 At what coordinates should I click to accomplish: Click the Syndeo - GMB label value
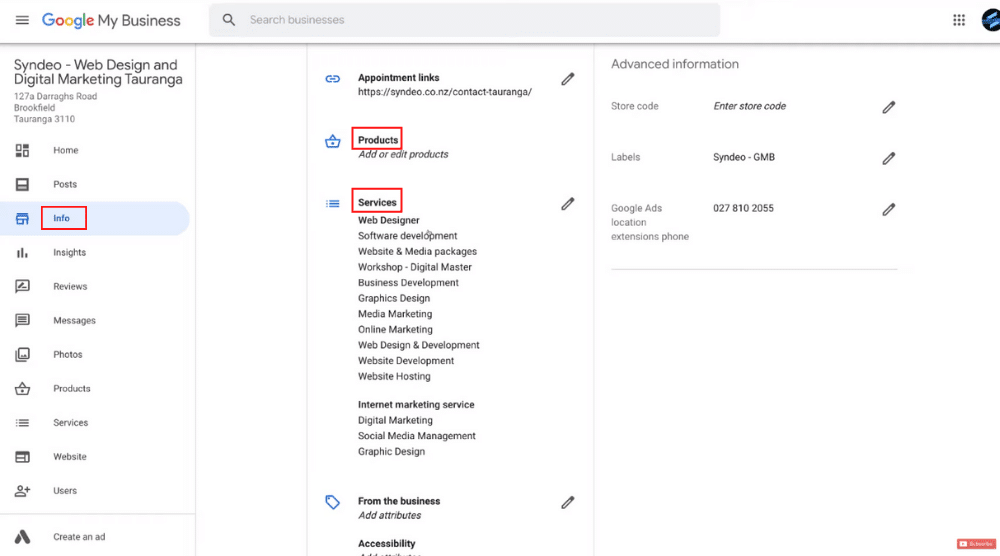744,157
